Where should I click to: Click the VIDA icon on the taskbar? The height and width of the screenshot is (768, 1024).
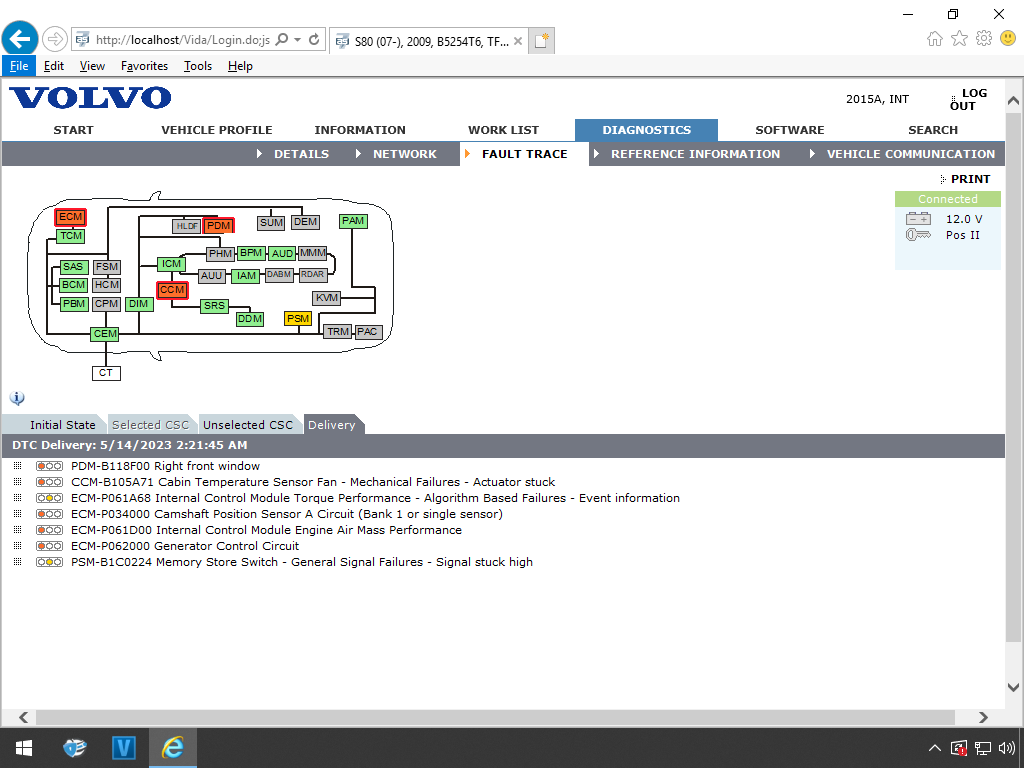[x=124, y=747]
